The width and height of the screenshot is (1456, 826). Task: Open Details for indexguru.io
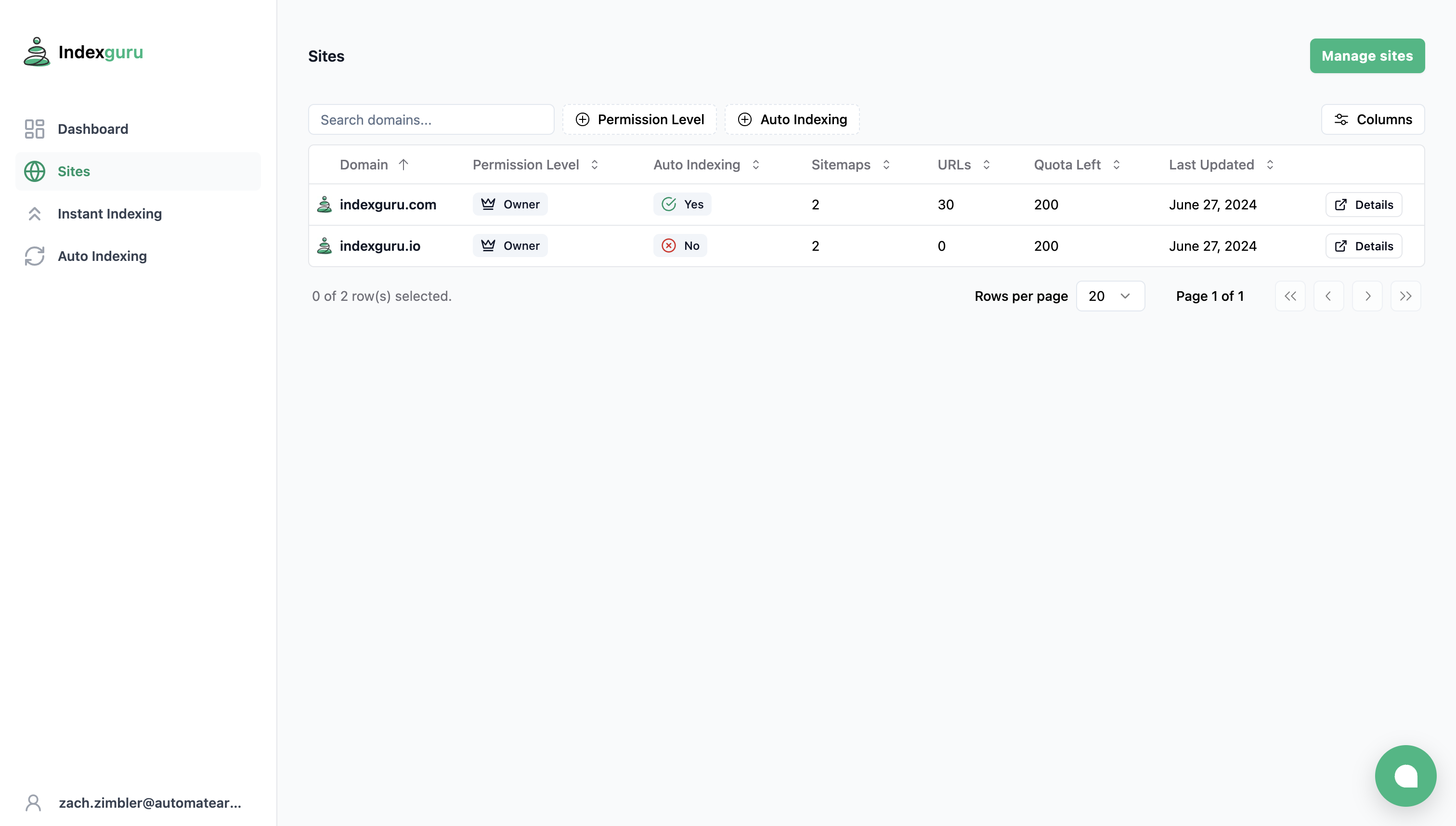[x=1363, y=246]
